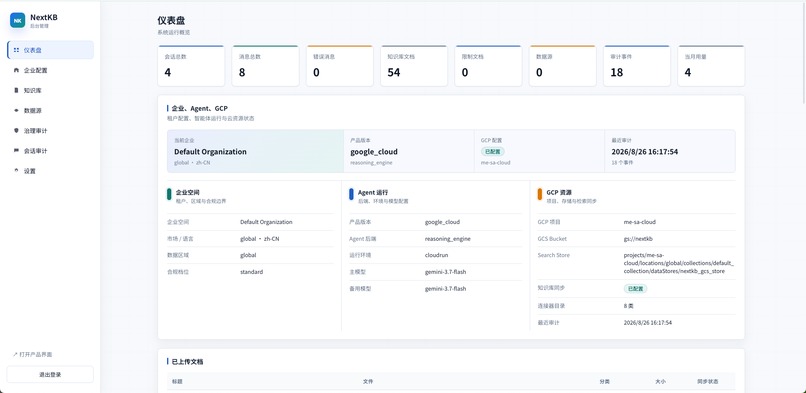
Task: Select the 知识库文档 card showing 54
Action: (x=414, y=66)
